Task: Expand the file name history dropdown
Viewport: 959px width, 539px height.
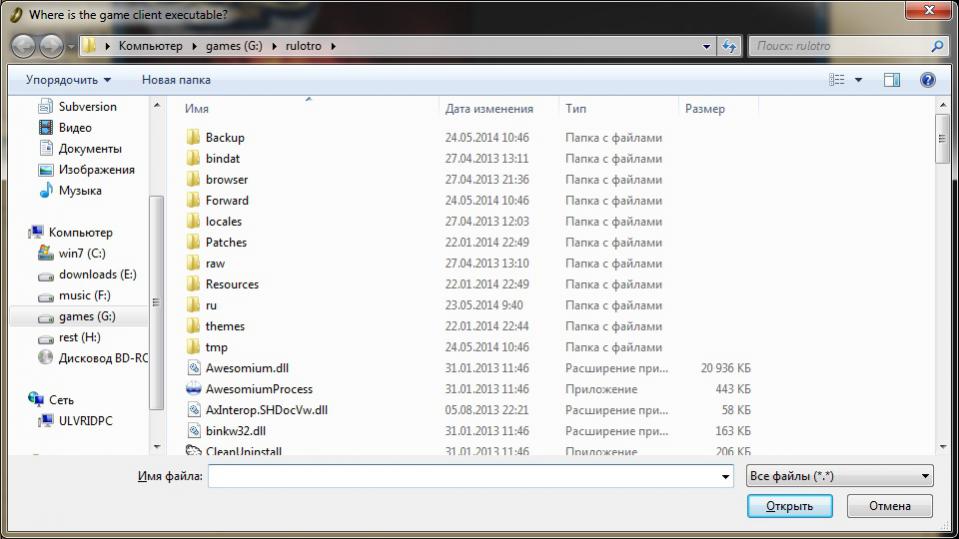Action: pos(726,477)
